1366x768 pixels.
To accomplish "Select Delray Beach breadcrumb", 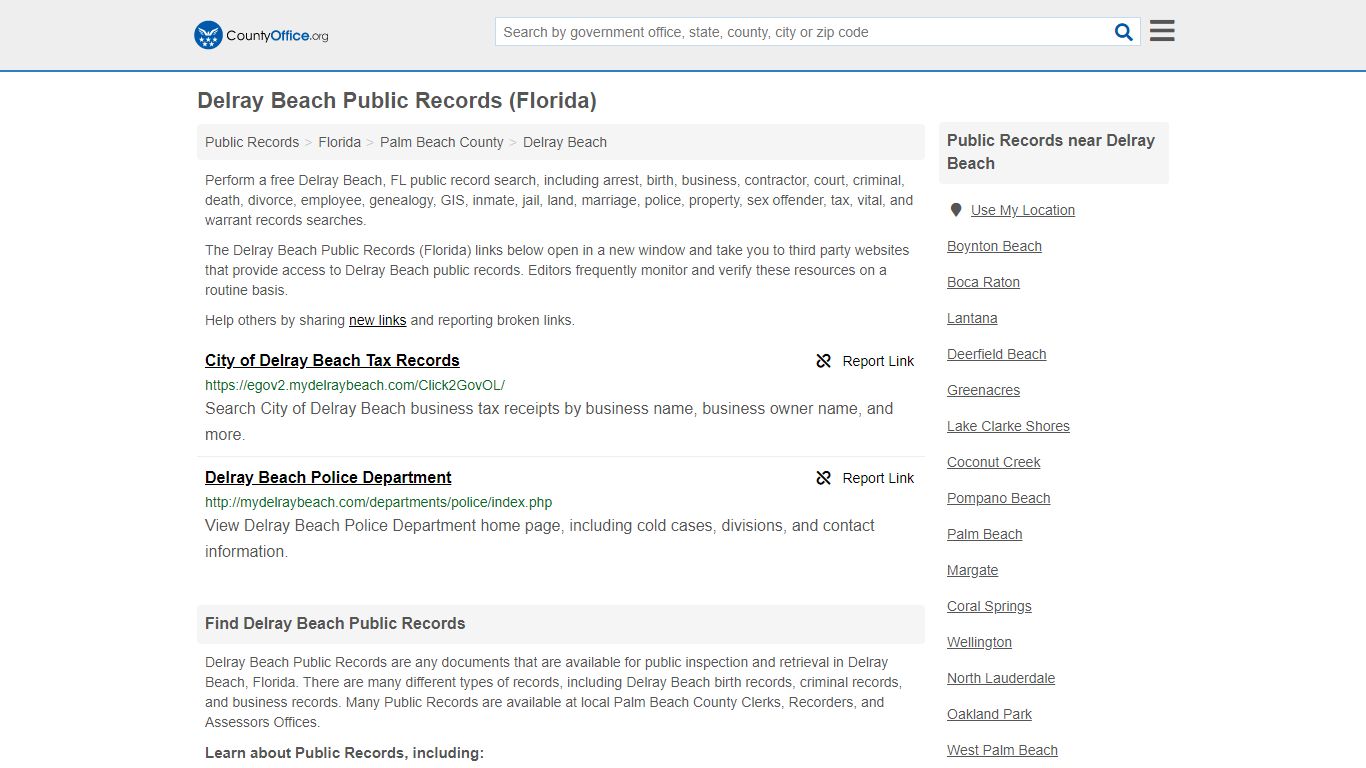I will pyautogui.click(x=565, y=142).
